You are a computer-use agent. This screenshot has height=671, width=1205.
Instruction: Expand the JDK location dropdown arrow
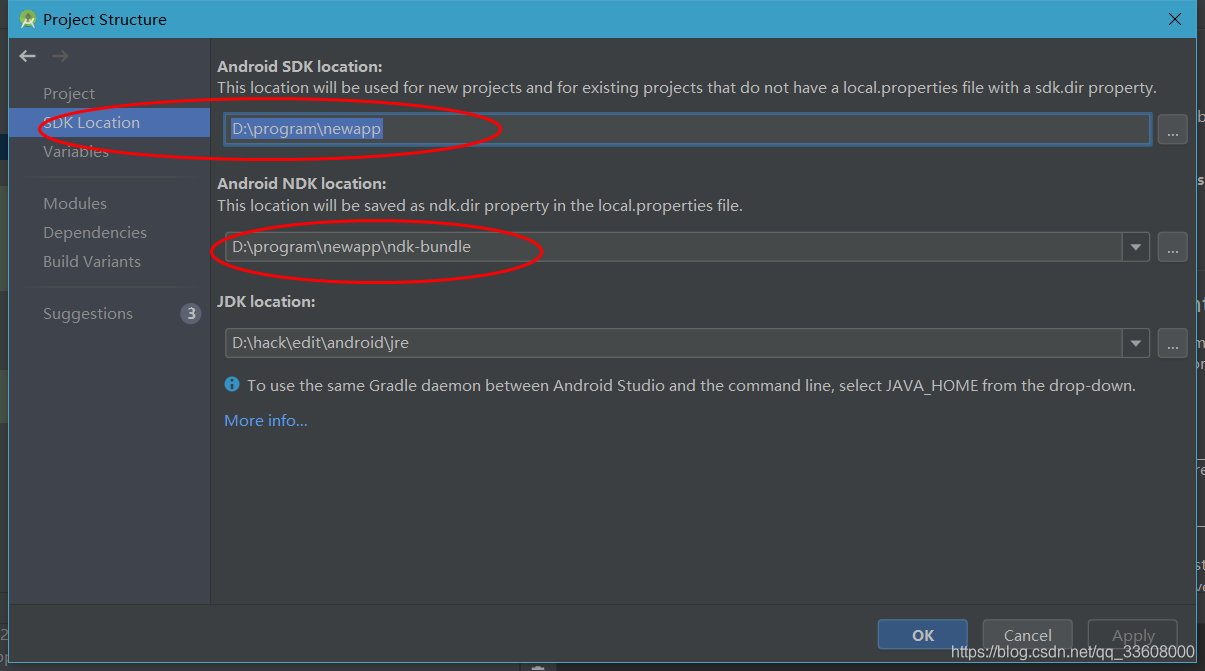point(1136,342)
